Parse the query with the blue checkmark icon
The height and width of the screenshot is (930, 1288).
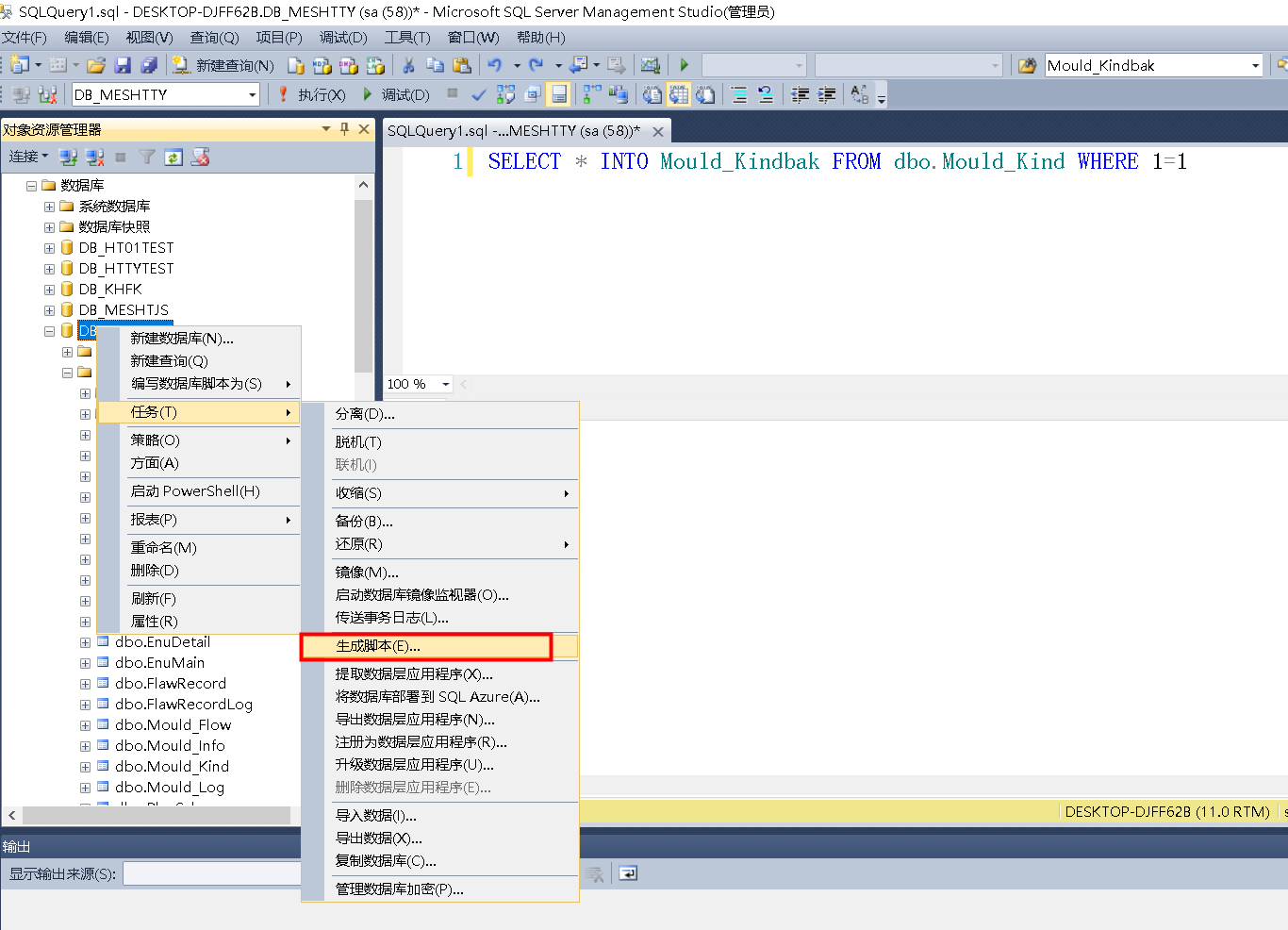[479, 94]
